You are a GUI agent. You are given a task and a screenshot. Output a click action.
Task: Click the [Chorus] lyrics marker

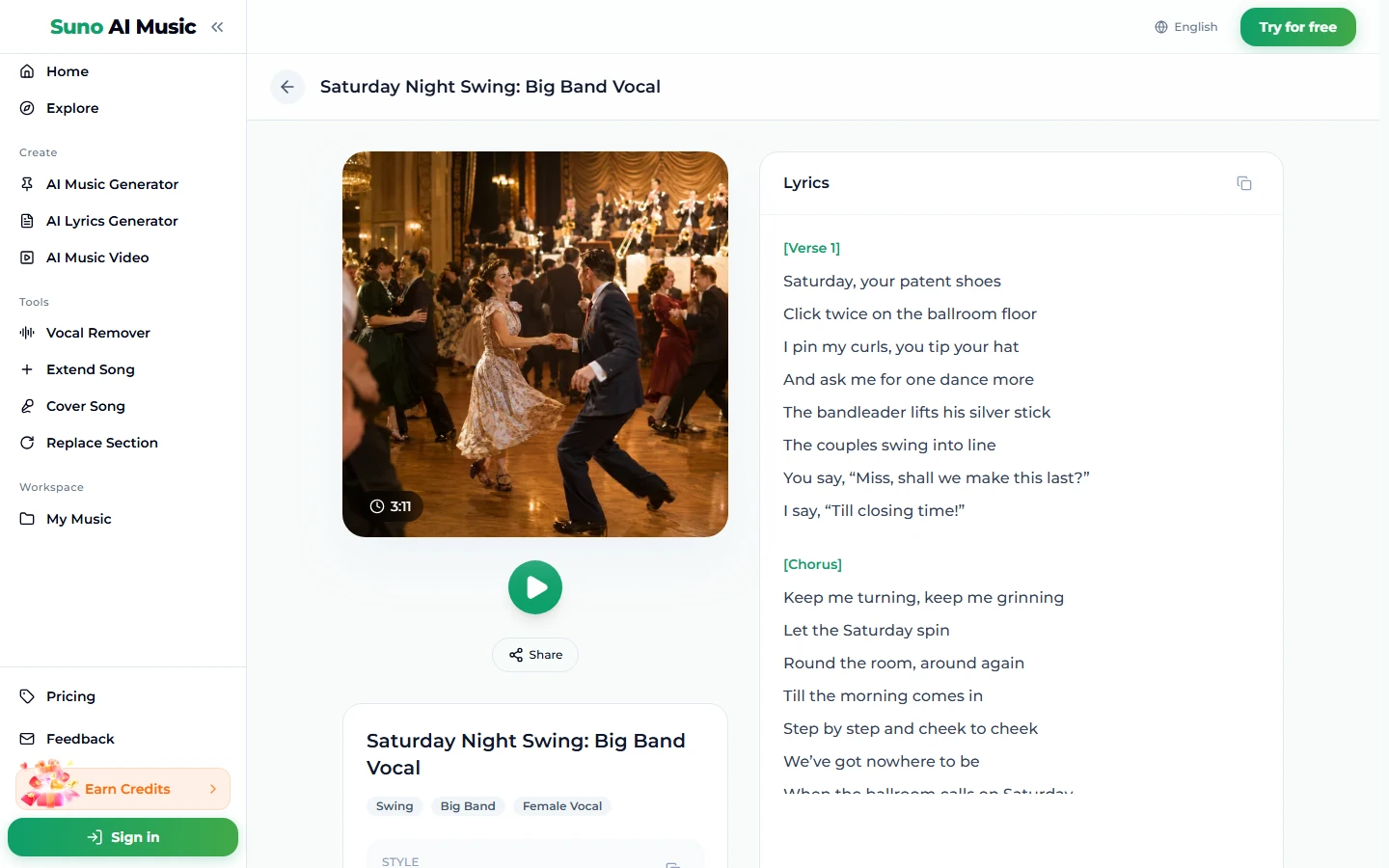[813, 564]
